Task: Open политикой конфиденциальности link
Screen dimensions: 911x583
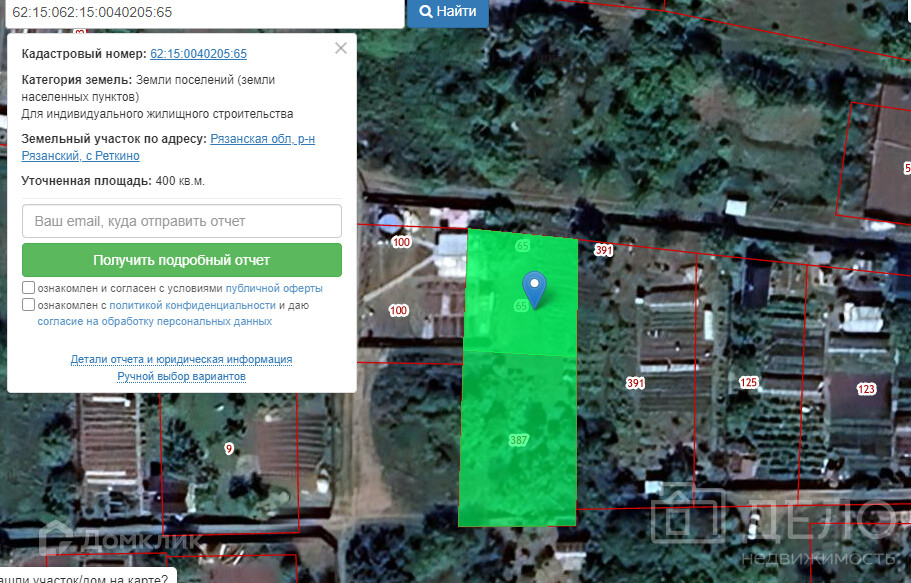Action: click(x=192, y=305)
